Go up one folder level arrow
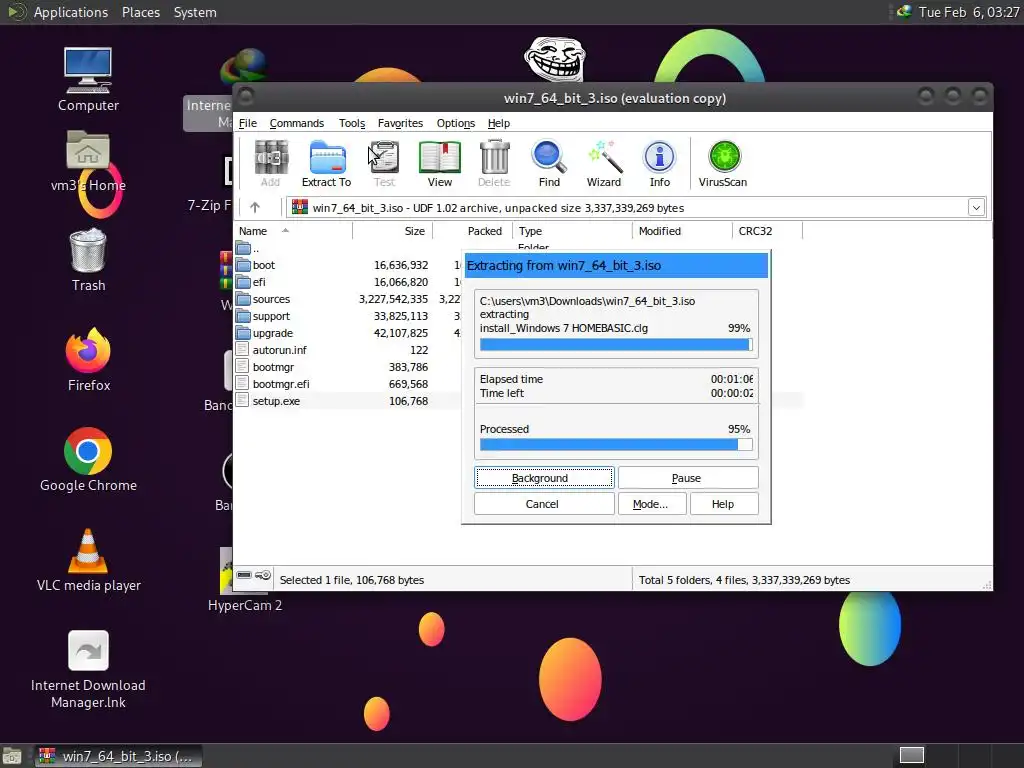 click(255, 208)
